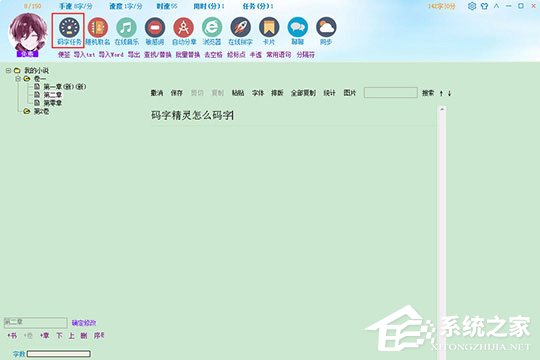The width and height of the screenshot is (540, 360).
Task: Open the settings gear in title bar
Action: click(x=472, y=6)
